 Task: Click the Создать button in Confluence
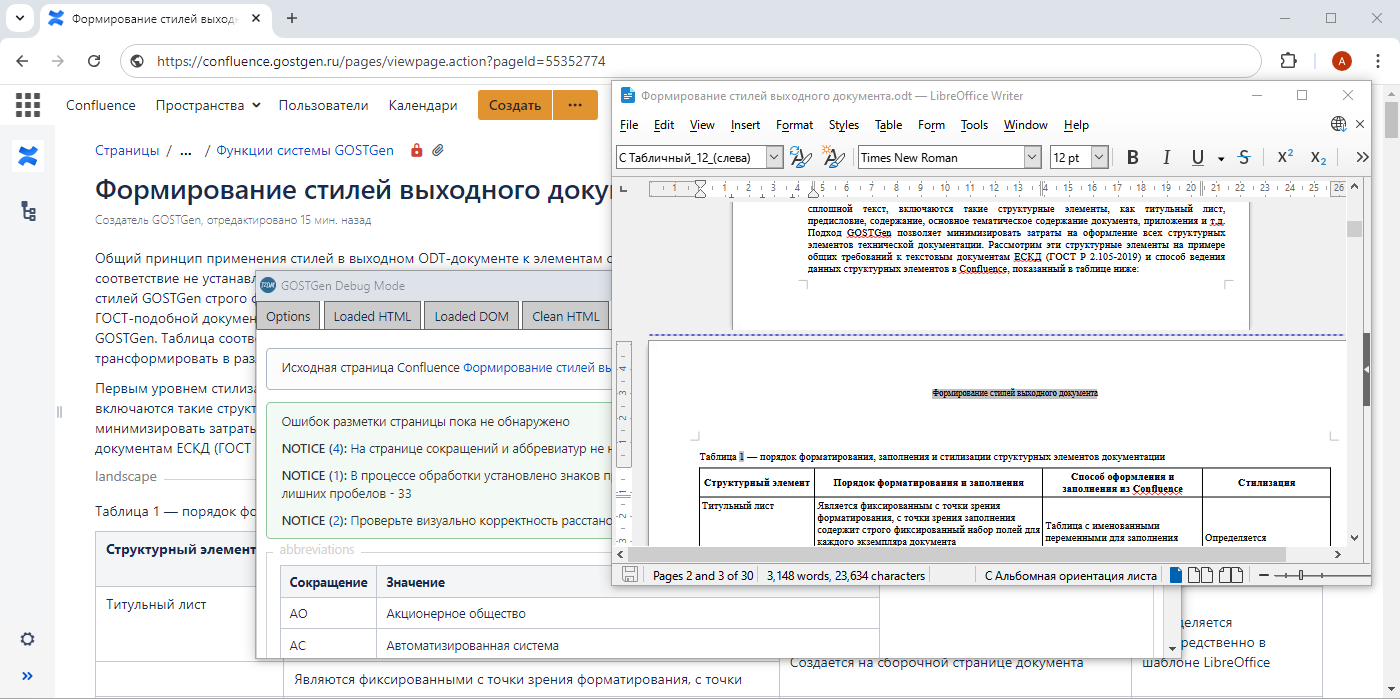point(515,105)
